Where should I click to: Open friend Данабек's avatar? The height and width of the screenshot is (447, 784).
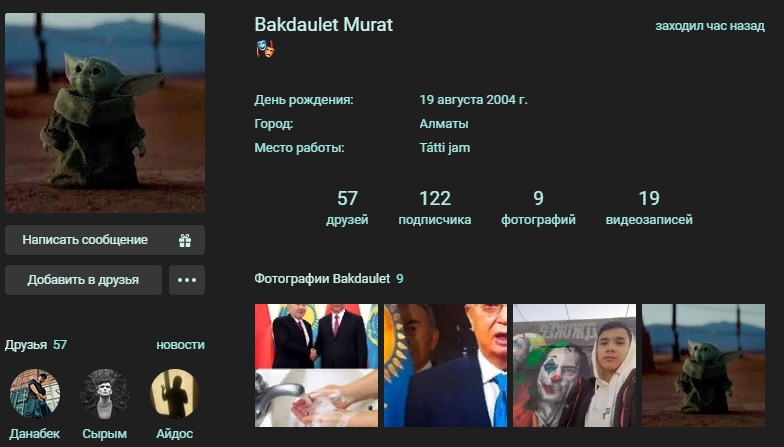35,394
